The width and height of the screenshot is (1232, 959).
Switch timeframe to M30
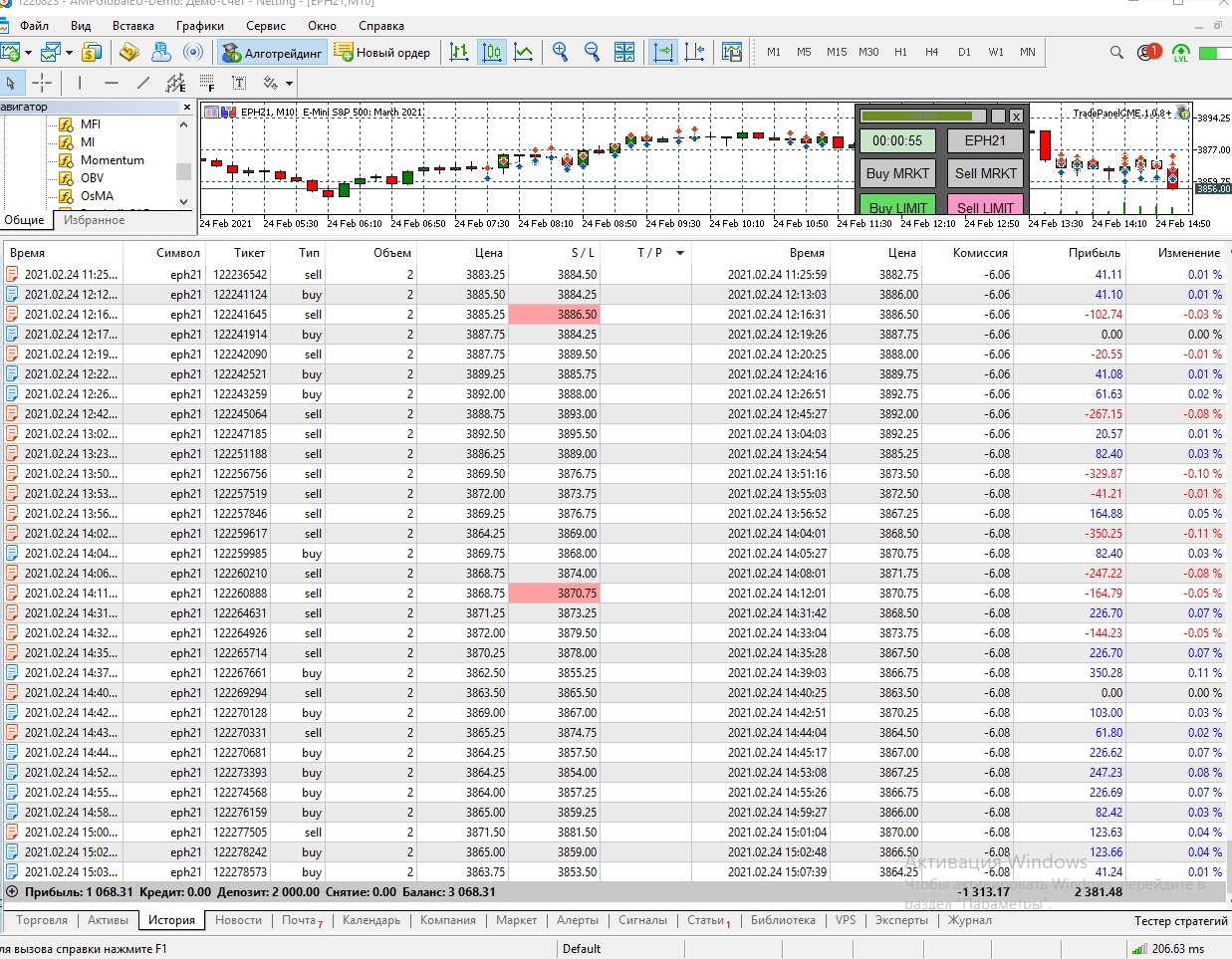pyautogui.click(x=869, y=52)
